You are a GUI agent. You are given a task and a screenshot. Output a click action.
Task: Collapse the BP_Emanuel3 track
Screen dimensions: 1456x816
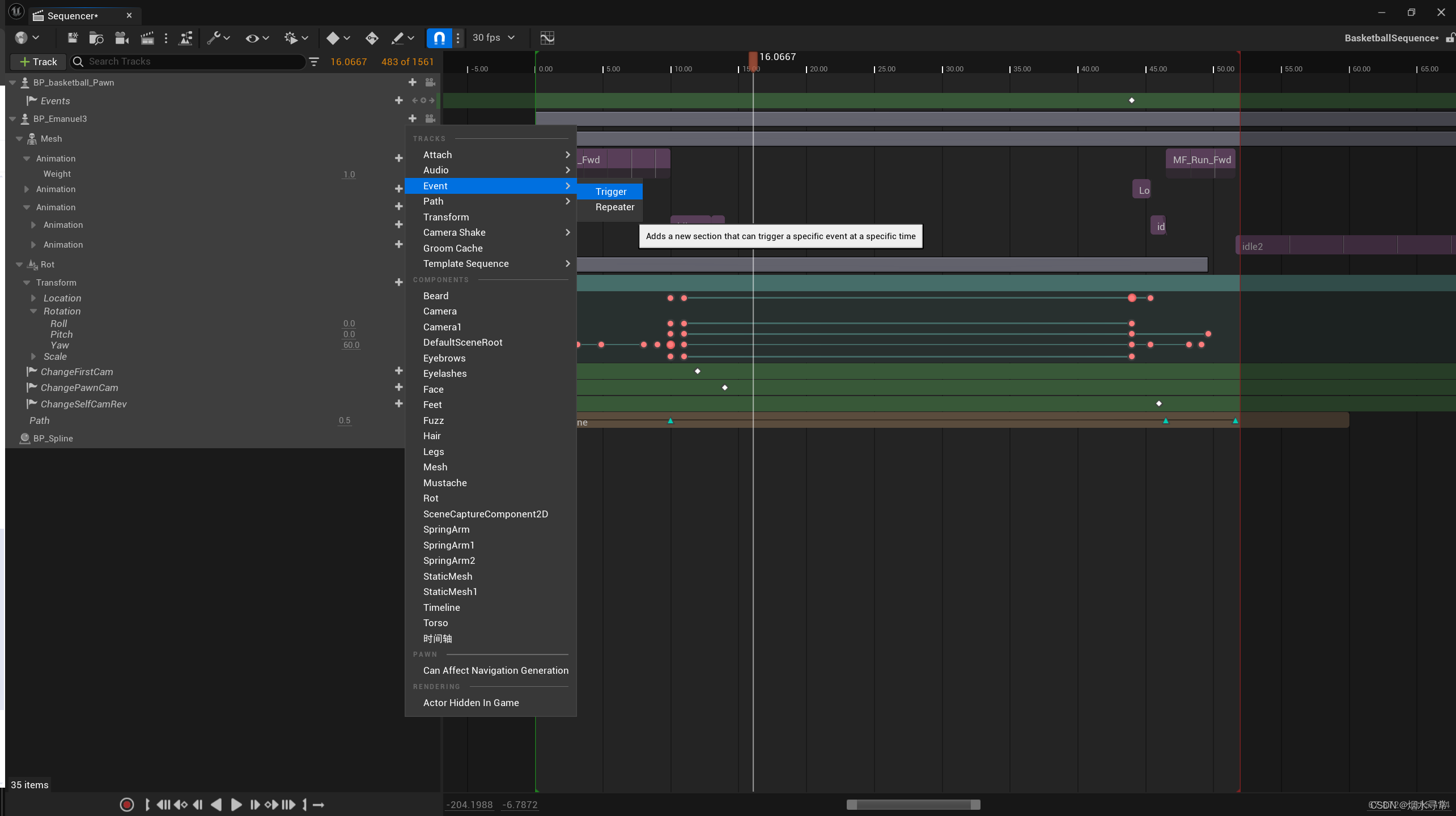(12, 119)
